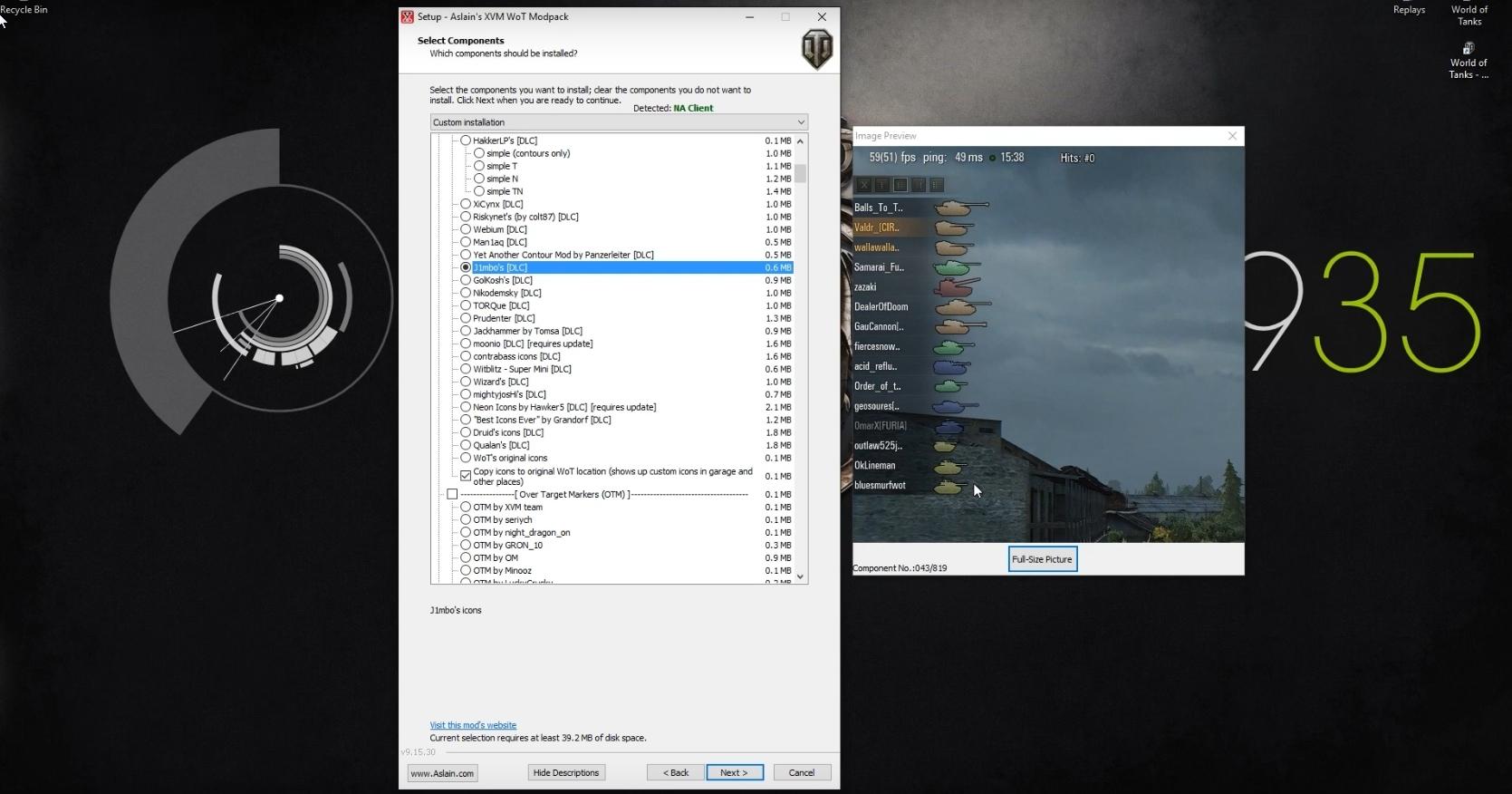This screenshot has width=1512, height=794.
Task: Click the component list scroll-up arrow
Action: [800, 141]
